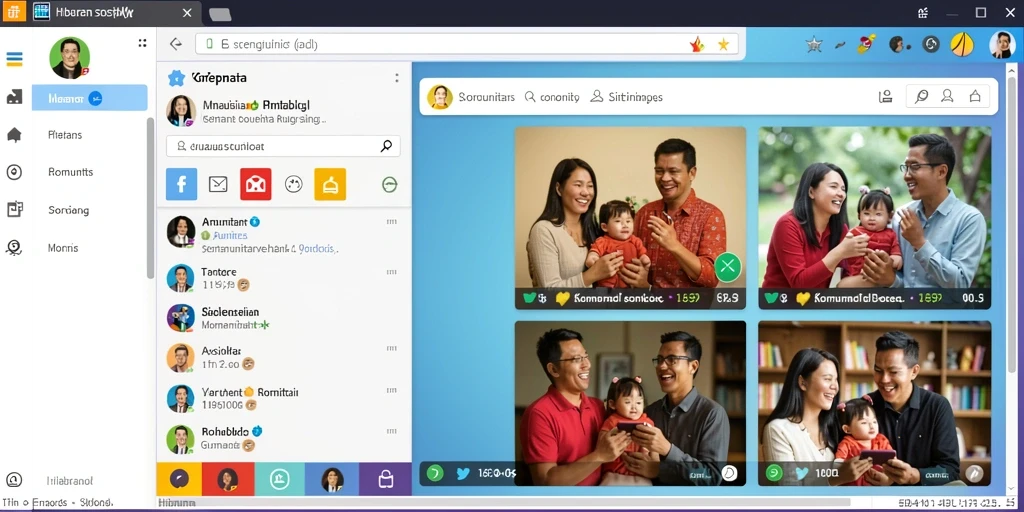Select the teal bottom tab
Viewport: 1024px width, 512px height.
(x=280, y=479)
